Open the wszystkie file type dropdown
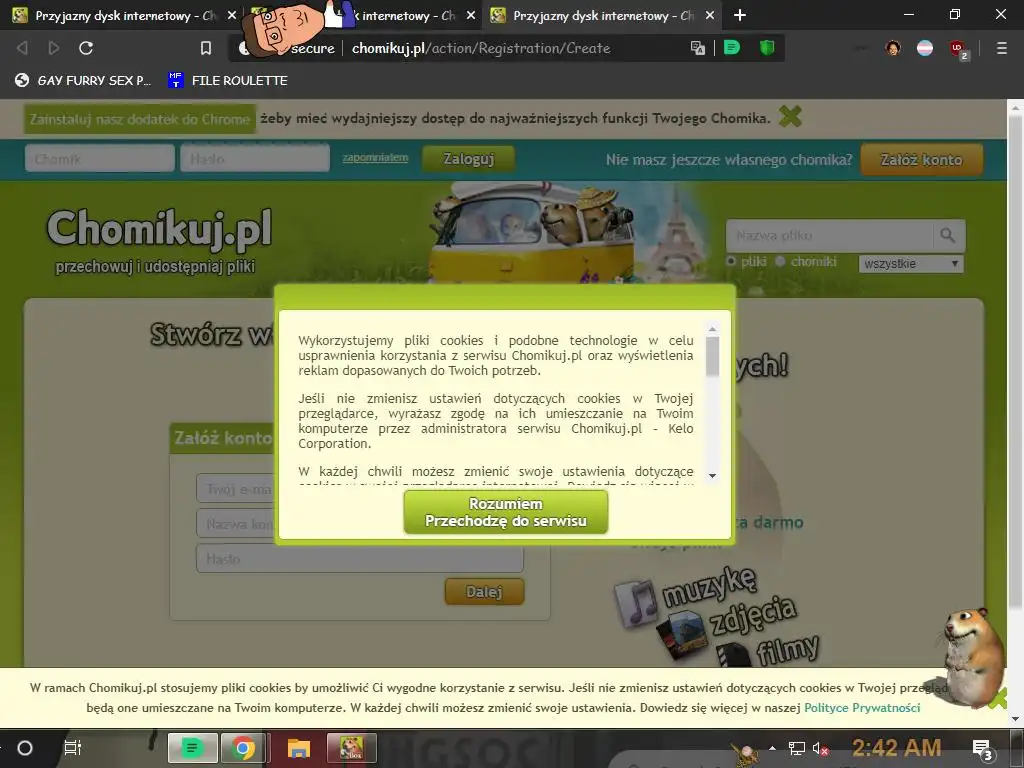 tap(911, 264)
